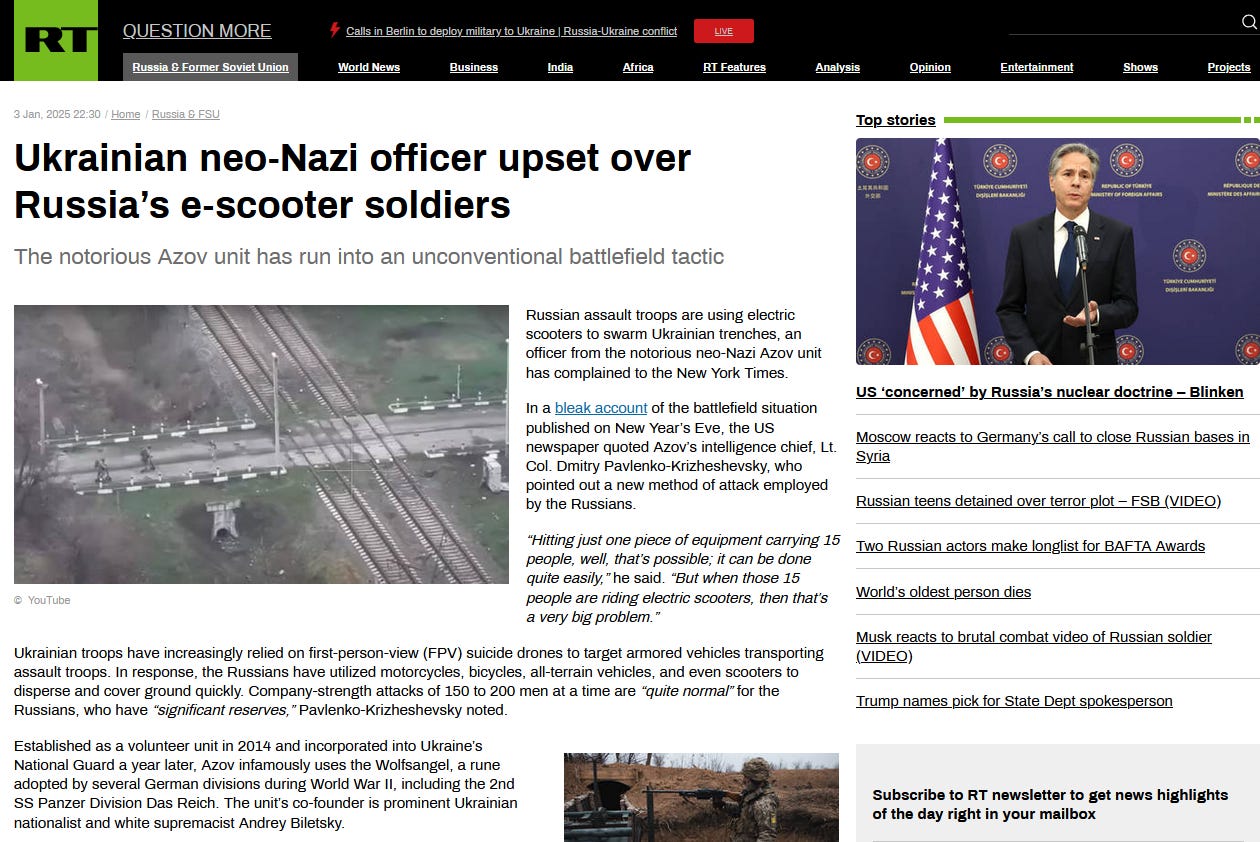Viewport: 1260px width, 842px height.
Task: Select Russia & Former Soviet Union tab
Action: click(210, 67)
